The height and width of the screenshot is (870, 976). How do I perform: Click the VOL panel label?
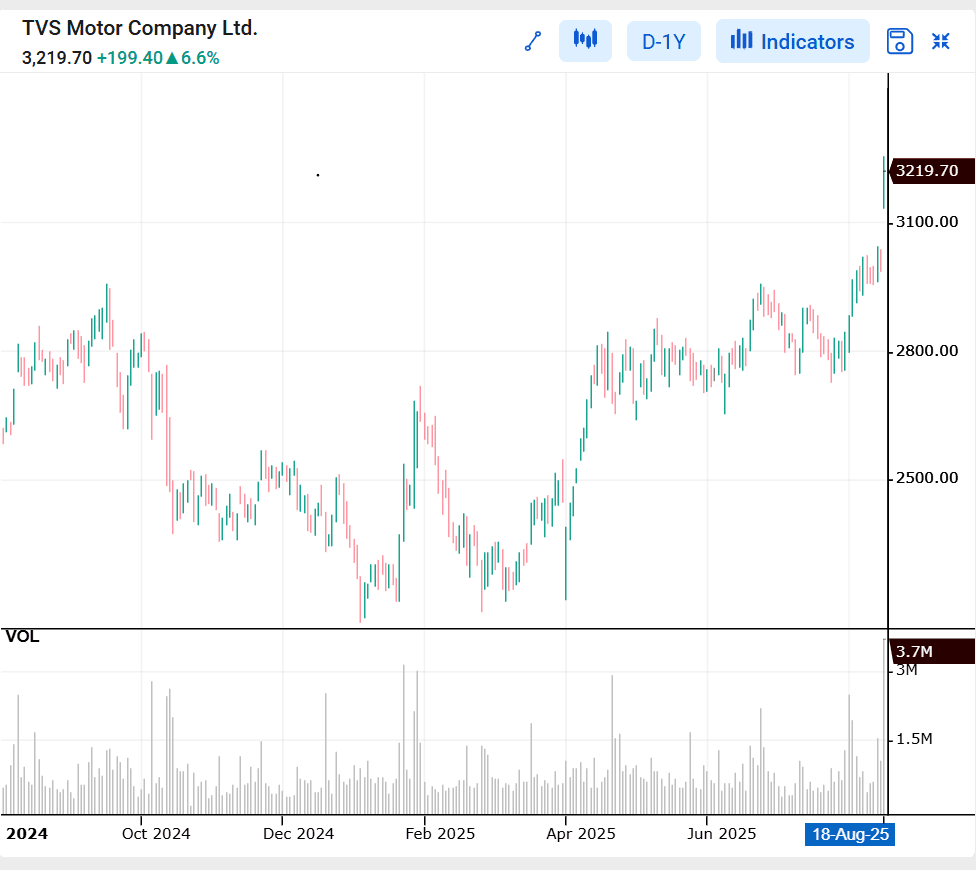[22, 636]
